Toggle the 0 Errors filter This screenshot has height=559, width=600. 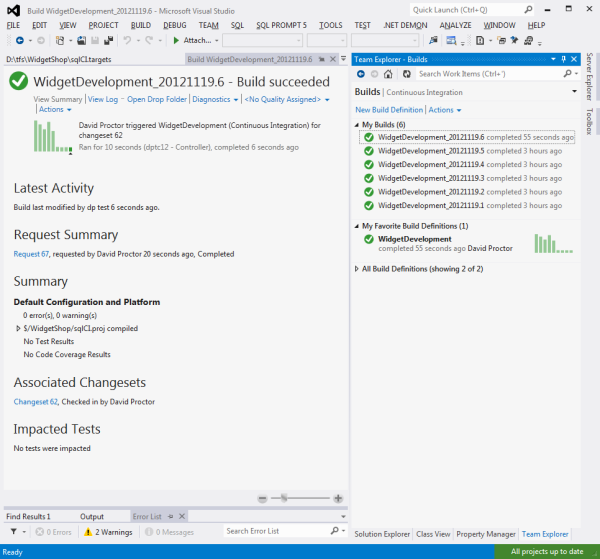[54, 531]
